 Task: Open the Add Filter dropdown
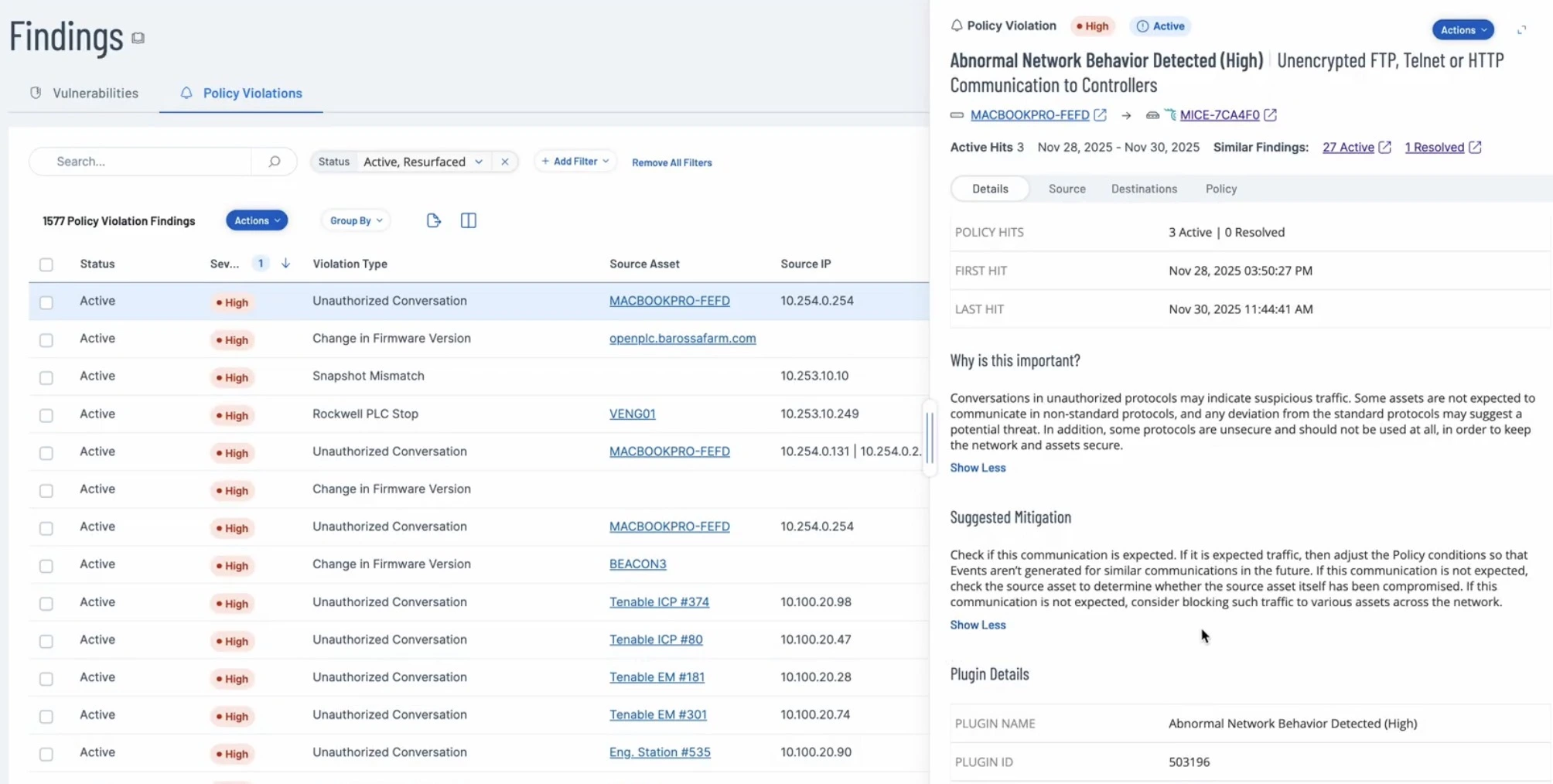tap(575, 162)
